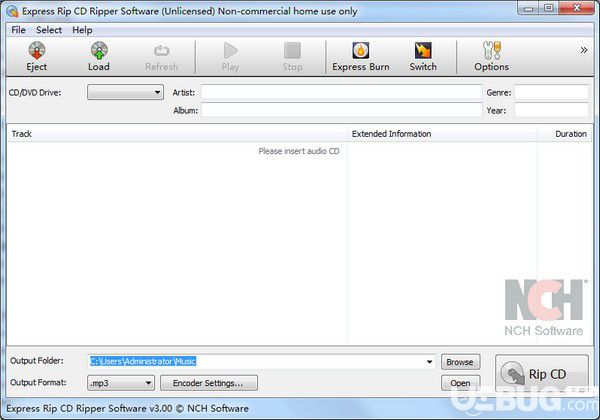Click the Year input field
The image size is (600, 420).
click(551, 110)
